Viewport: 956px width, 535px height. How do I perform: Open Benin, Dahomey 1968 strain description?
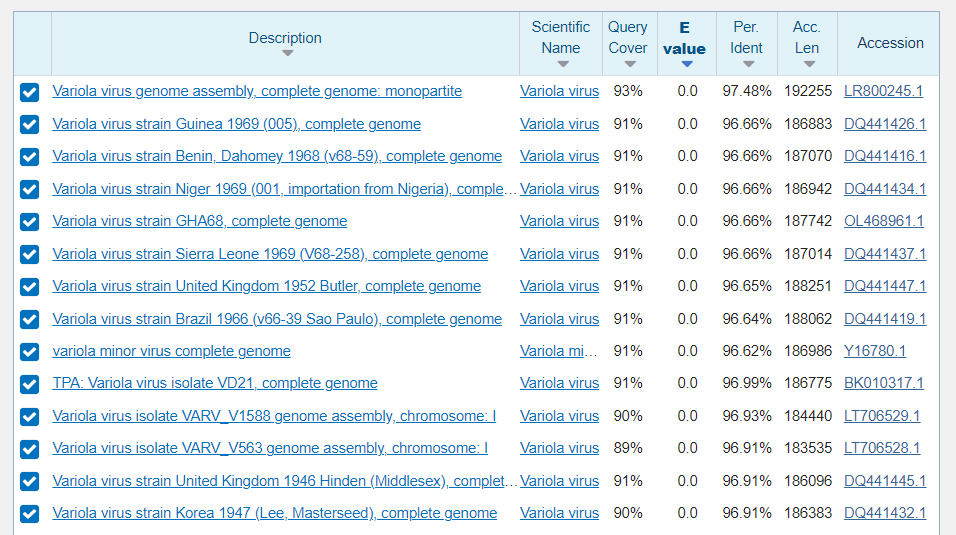point(277,156)
